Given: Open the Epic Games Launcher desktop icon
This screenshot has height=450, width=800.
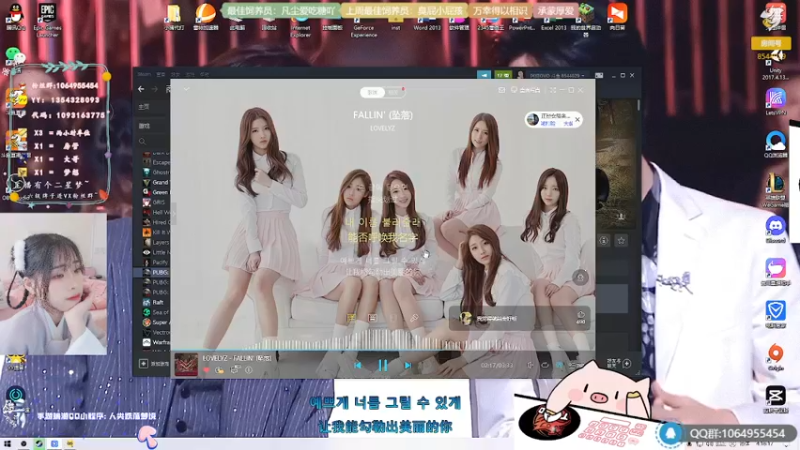Looking at the screenshot, I should (47, 19).
